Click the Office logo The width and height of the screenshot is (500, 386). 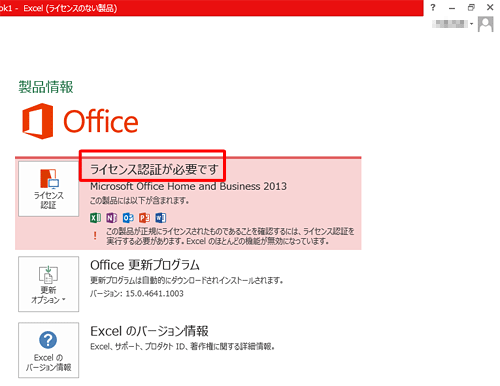pos(80,121)
